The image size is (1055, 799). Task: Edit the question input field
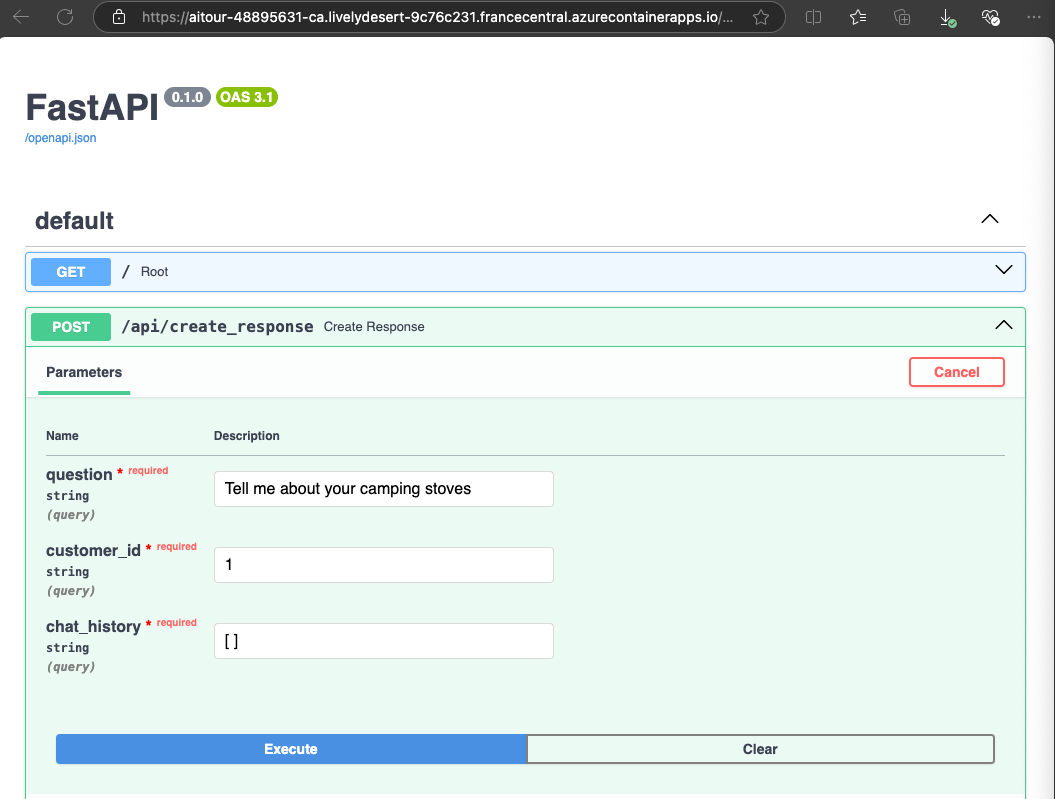(x=384, y=489)
